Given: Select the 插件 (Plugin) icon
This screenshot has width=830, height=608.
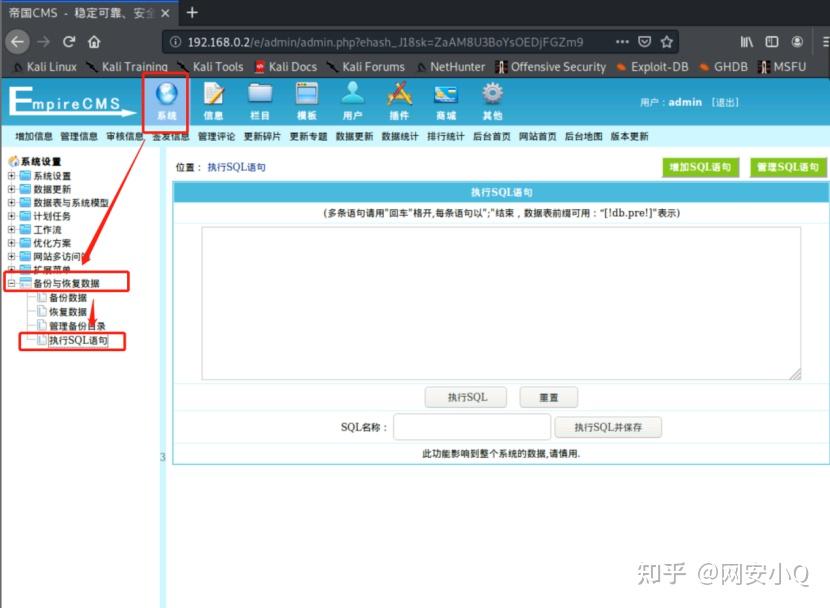Looking at the screenshot, I should [399, 100].
